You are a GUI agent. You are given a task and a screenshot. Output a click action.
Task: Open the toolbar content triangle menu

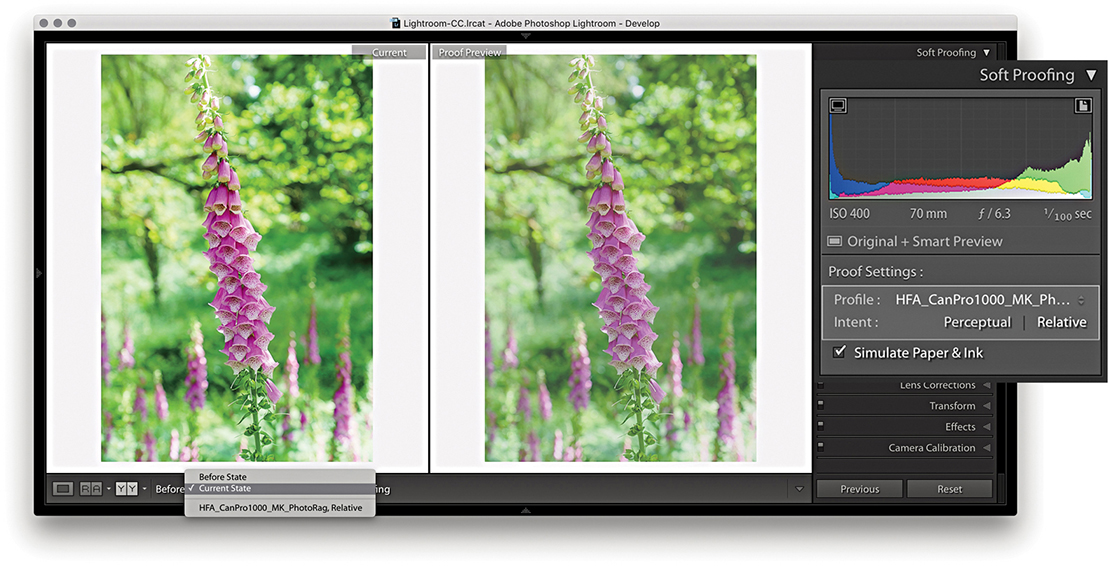point(799,489)
